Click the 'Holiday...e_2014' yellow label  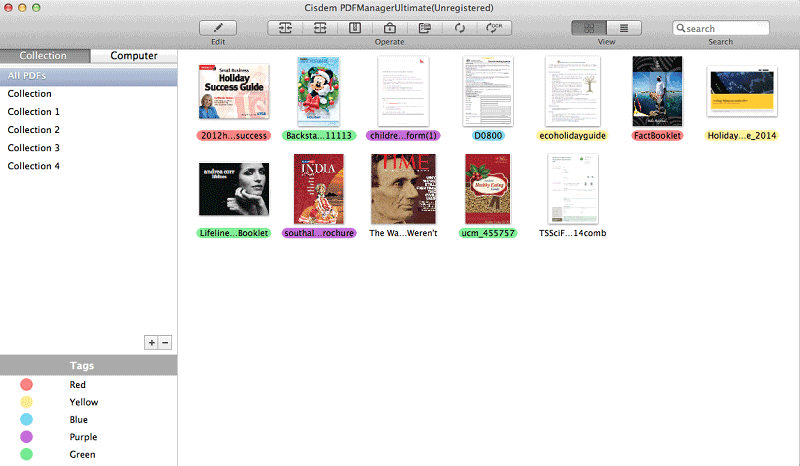pyautogui.click(x=742, y=136)
